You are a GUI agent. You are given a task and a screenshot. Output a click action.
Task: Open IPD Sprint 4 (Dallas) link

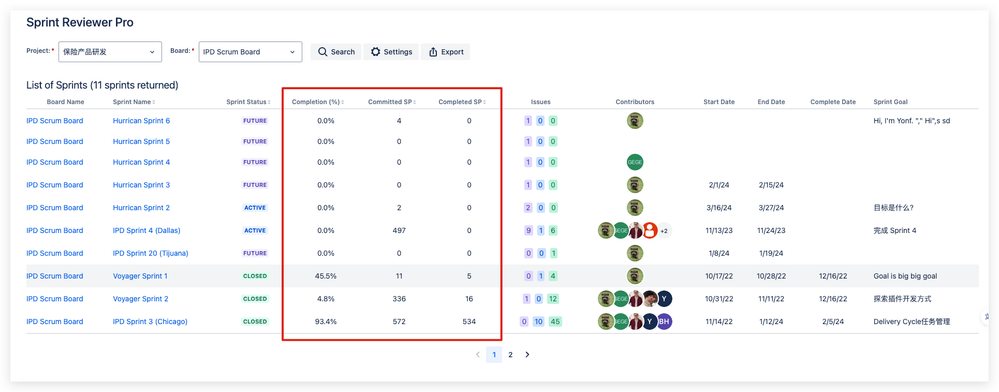pyautogui.click(x=147, y=231)
